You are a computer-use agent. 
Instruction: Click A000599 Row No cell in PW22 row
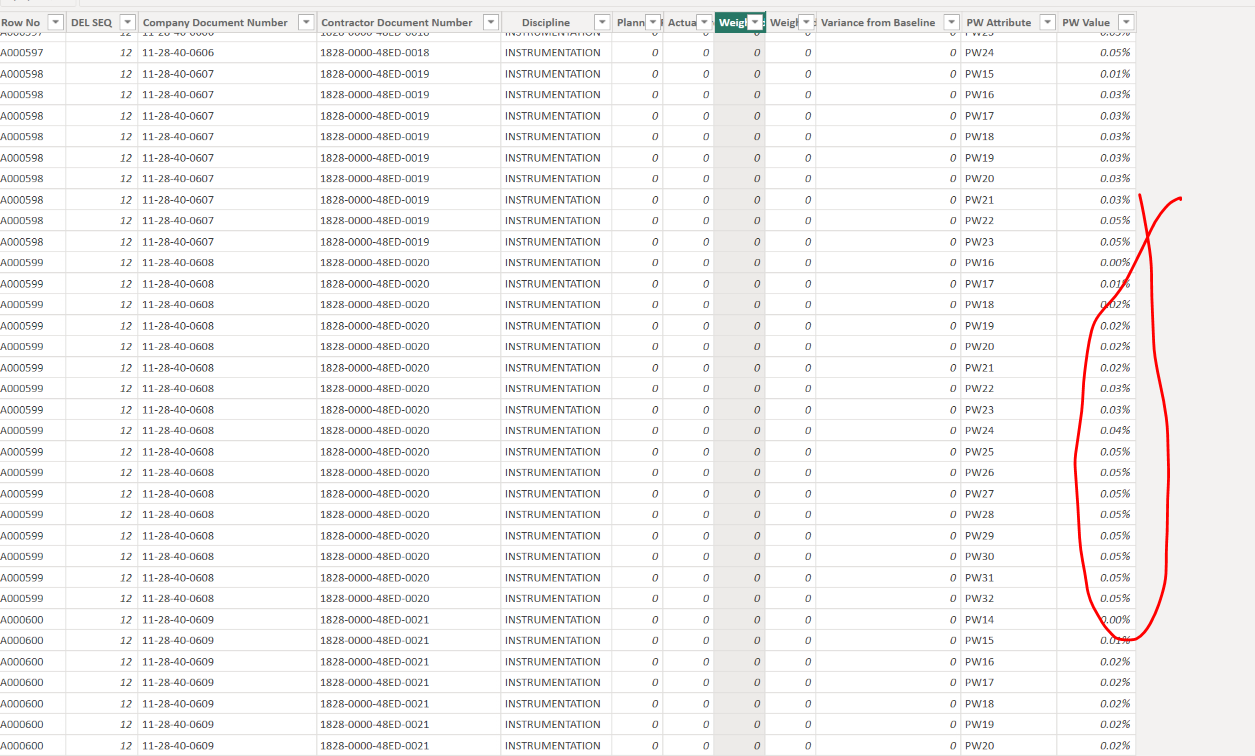pyautogui.click(x=33, y=388)
